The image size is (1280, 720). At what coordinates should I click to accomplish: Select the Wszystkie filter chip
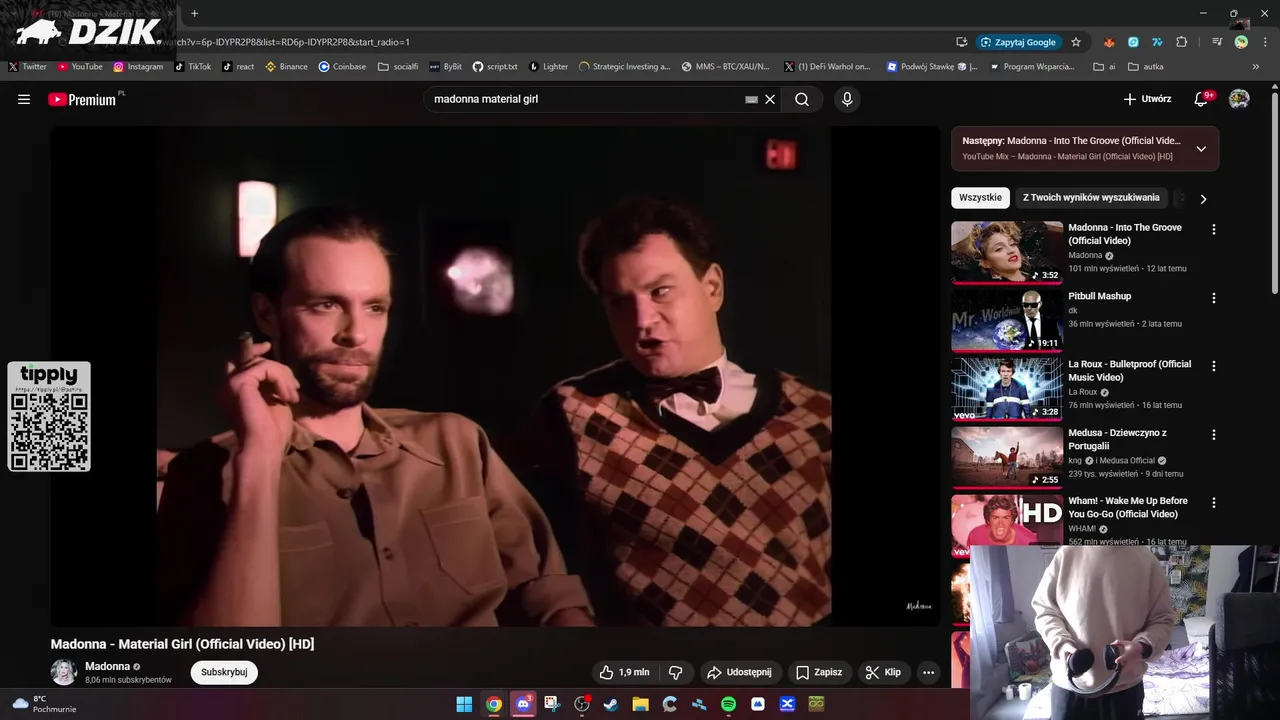(x=980, y=198)
